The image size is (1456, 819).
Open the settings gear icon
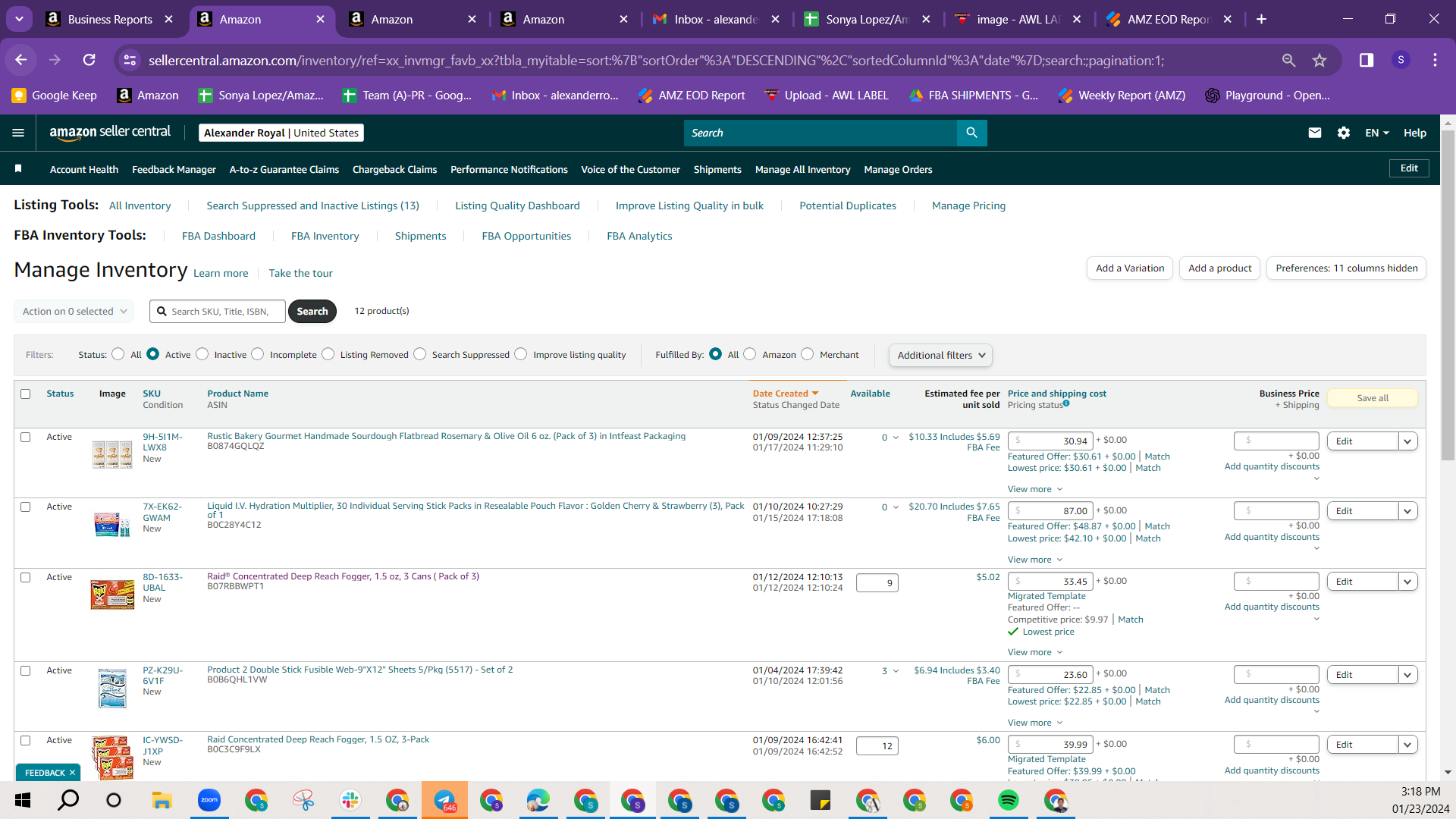point(1344,133)
